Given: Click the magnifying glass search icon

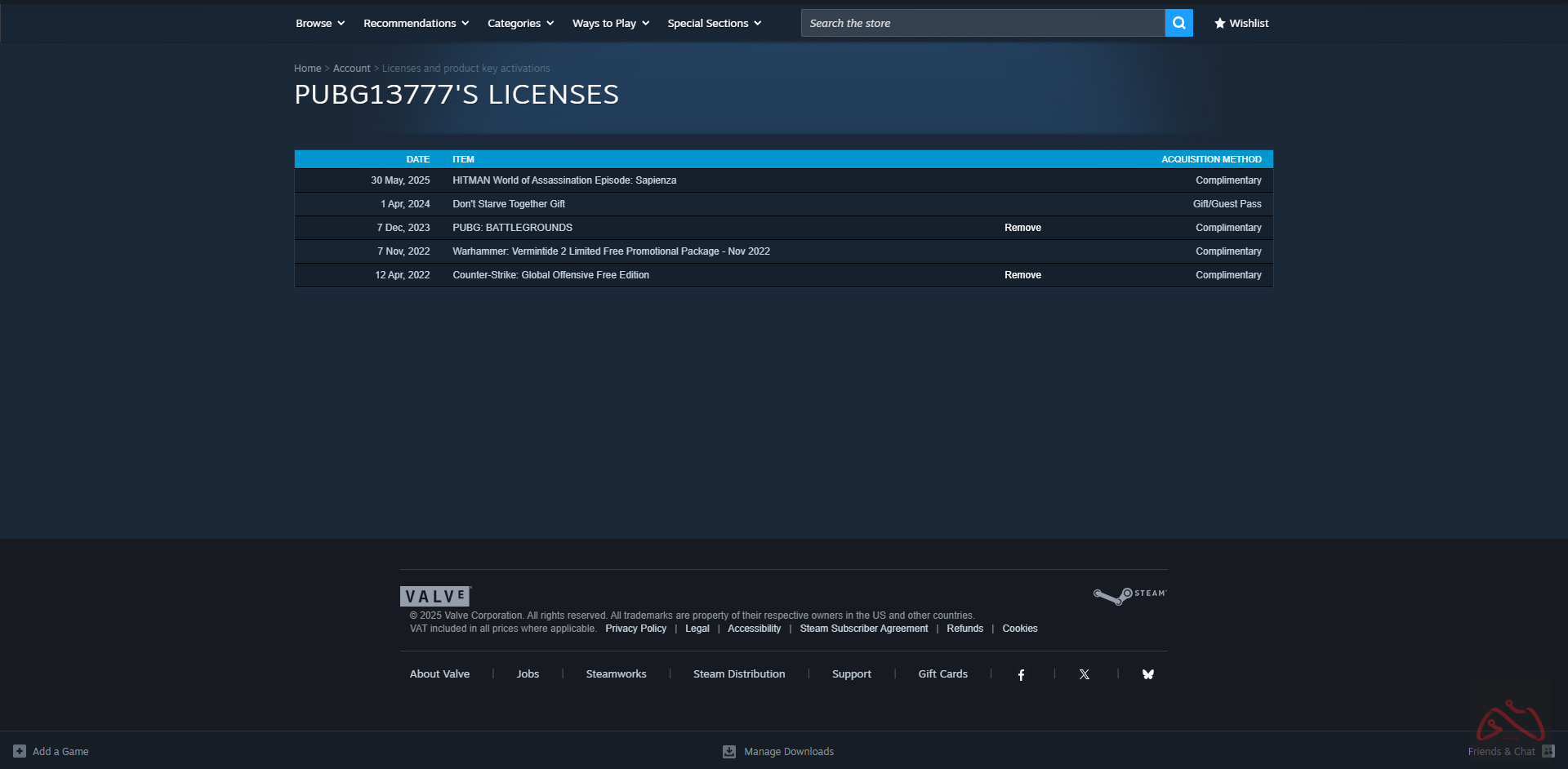Looking at the screenshot, I should click(x=1178, y=23).
